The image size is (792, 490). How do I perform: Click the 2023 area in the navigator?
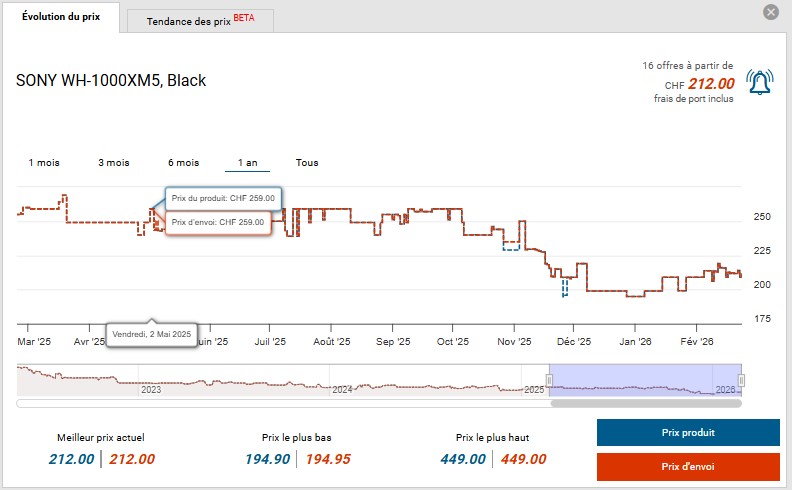(x=151, y=389)
